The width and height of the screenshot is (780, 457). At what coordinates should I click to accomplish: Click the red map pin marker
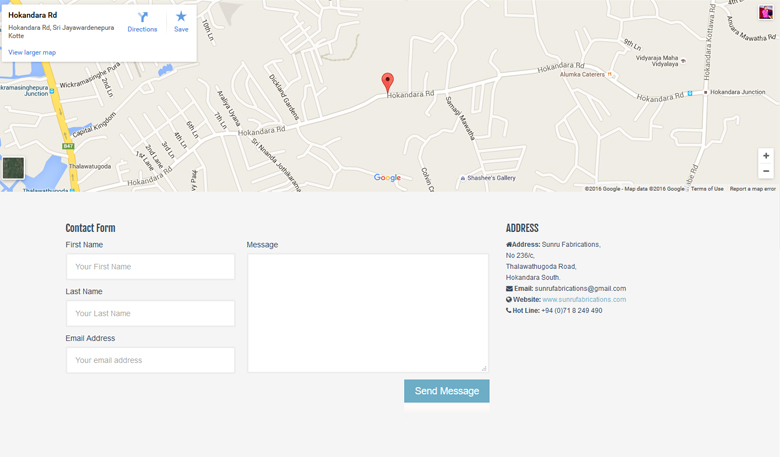tap(388, 83)
